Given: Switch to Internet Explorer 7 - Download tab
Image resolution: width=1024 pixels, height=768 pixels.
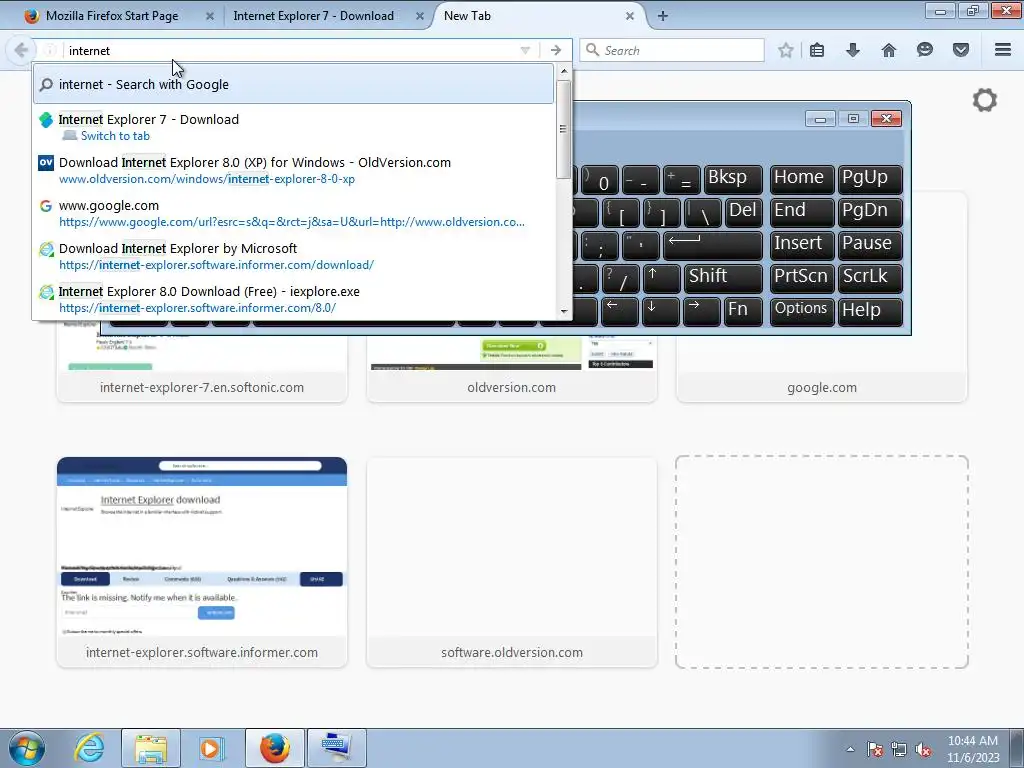Looking at the screenshot, I should [x=313, y=16].
